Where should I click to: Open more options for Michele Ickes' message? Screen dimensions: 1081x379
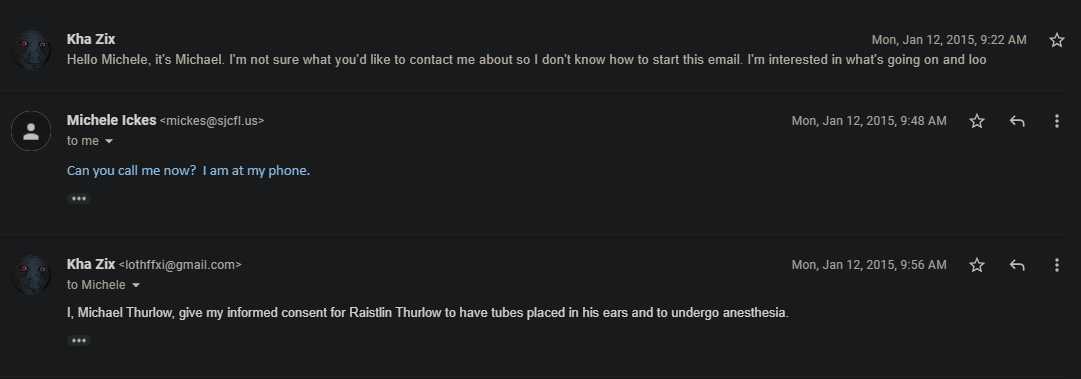pyautogui.click(x=1056, y=121)
